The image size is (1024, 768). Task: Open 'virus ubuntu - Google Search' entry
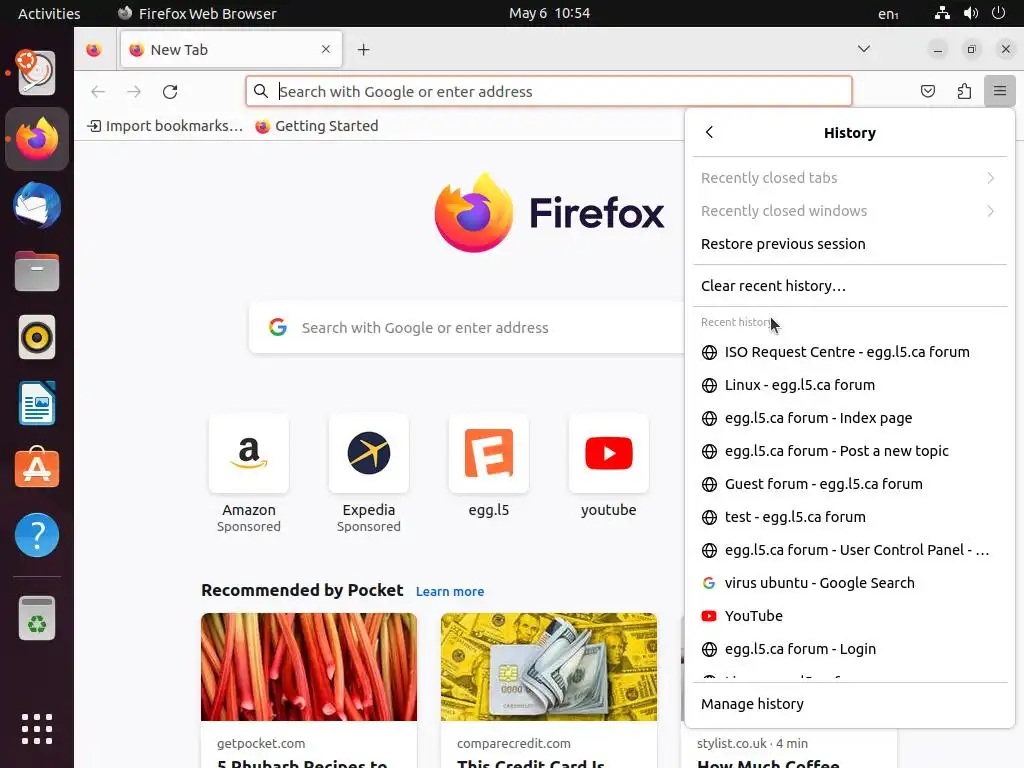coord(850,583)
